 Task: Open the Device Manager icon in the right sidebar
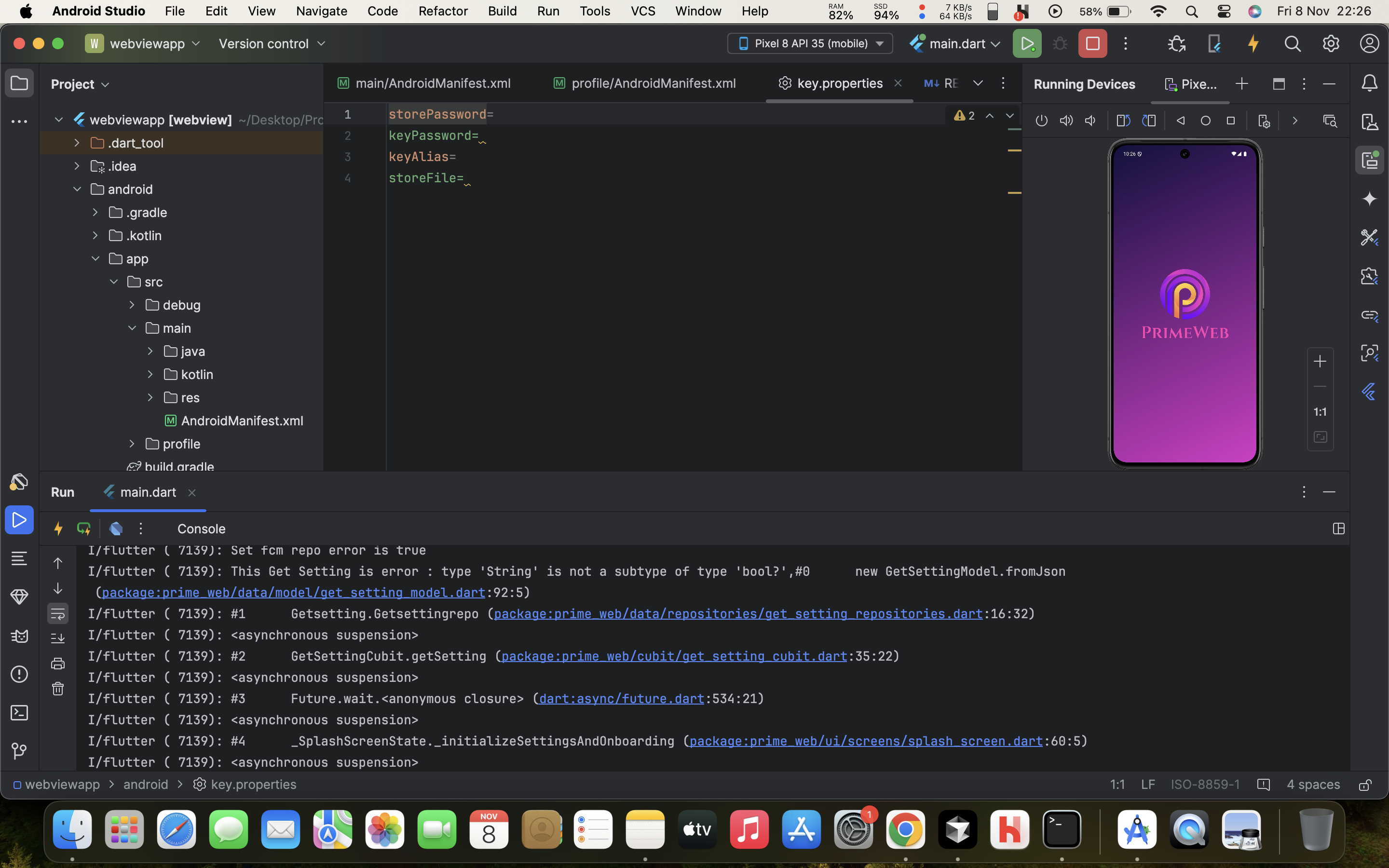tap(1370, 122)
